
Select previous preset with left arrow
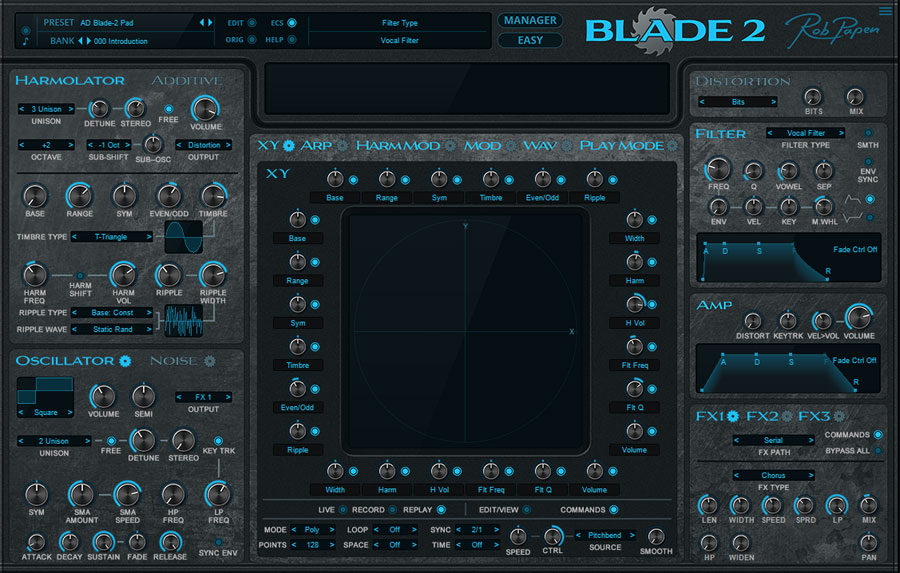coord(202,22)
